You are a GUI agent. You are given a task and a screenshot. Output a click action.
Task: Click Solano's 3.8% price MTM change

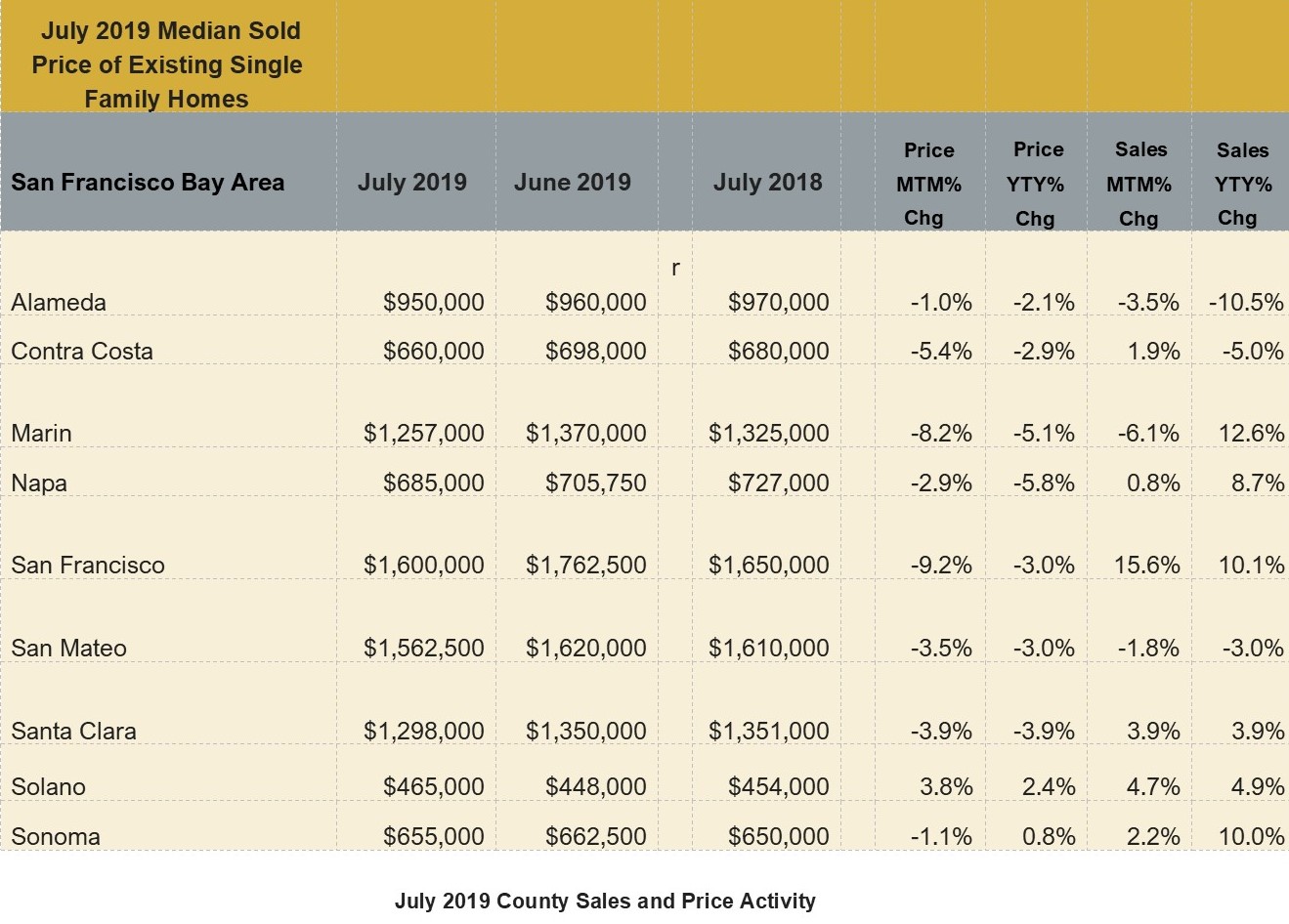tap(946, 787)
